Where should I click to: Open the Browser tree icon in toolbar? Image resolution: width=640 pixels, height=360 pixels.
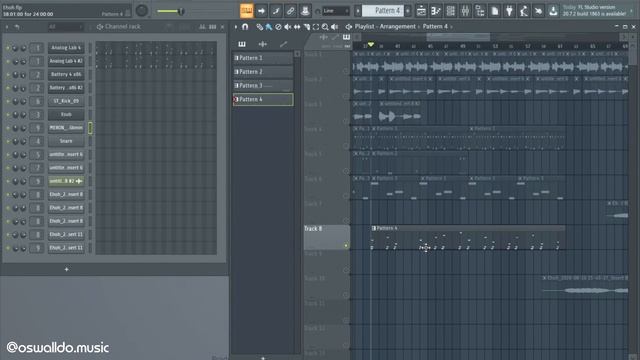tap(480, 11)
